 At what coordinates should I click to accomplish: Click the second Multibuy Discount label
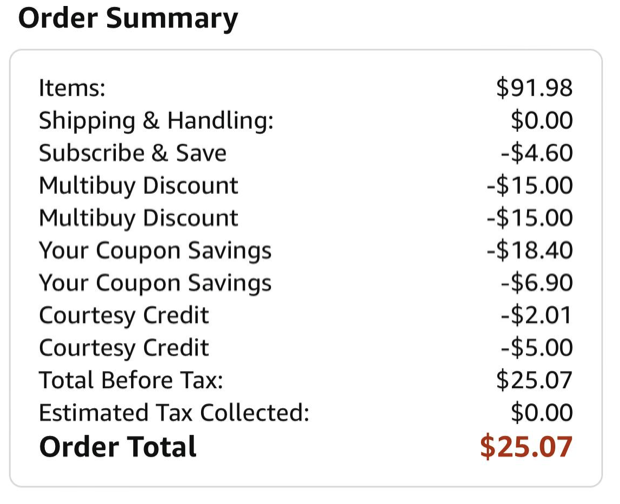coord(138,218)
